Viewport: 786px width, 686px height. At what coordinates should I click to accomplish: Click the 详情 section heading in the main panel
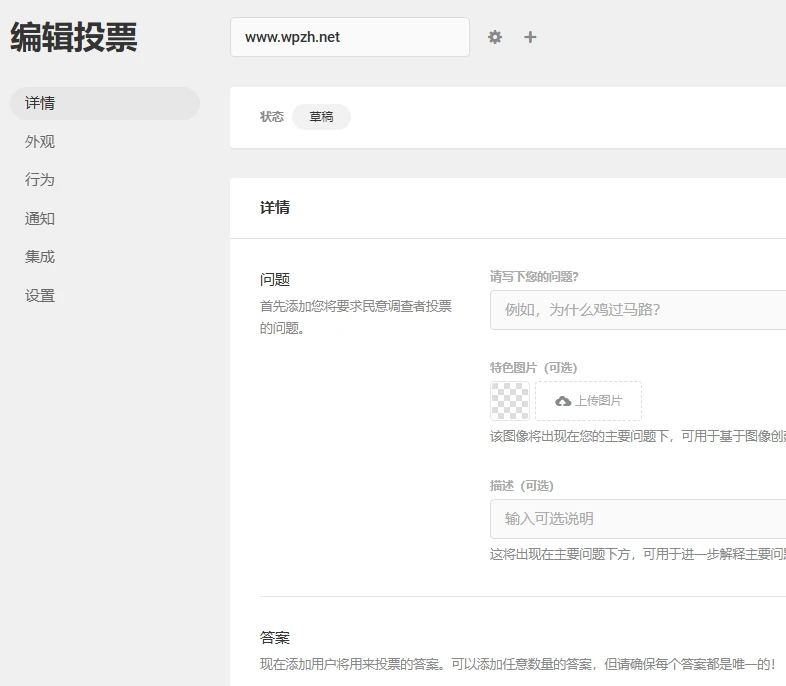pos(275,207)
